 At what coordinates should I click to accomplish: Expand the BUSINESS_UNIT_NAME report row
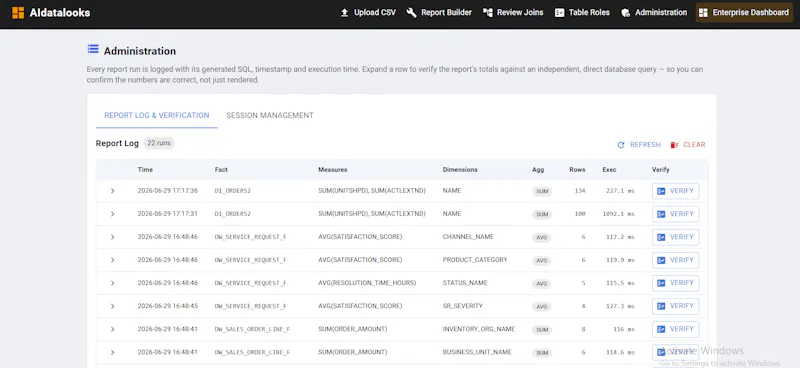click(x=113, y=352)
